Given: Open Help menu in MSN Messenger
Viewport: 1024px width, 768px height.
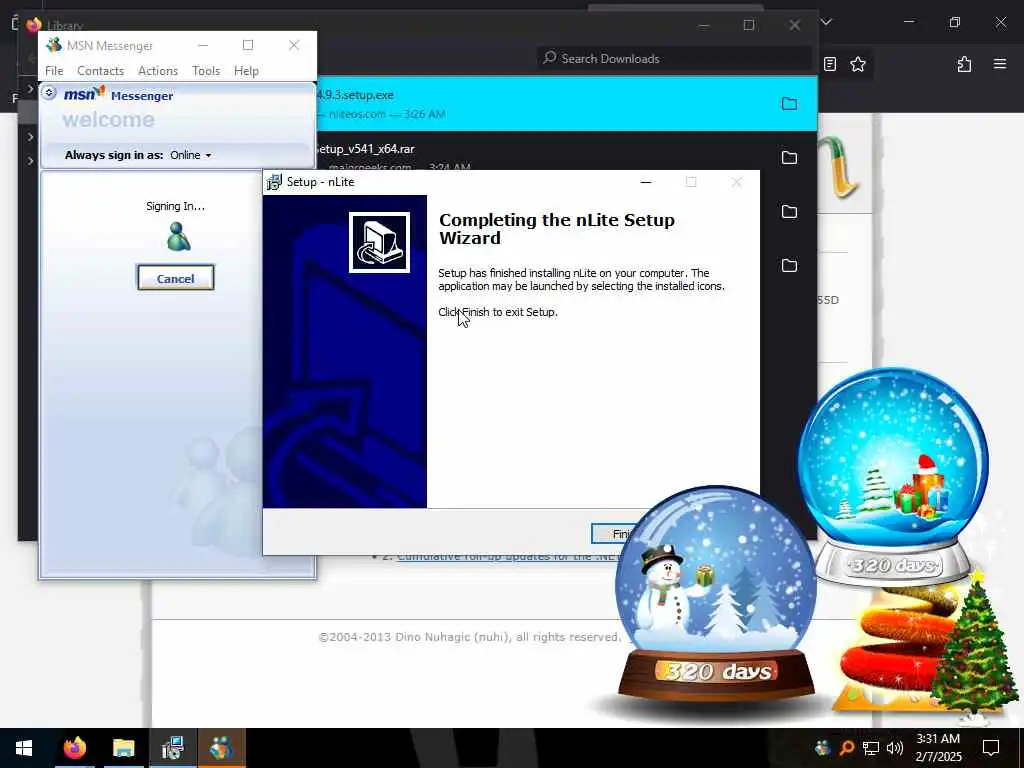Looking at the screenshot, I should 246,71.
